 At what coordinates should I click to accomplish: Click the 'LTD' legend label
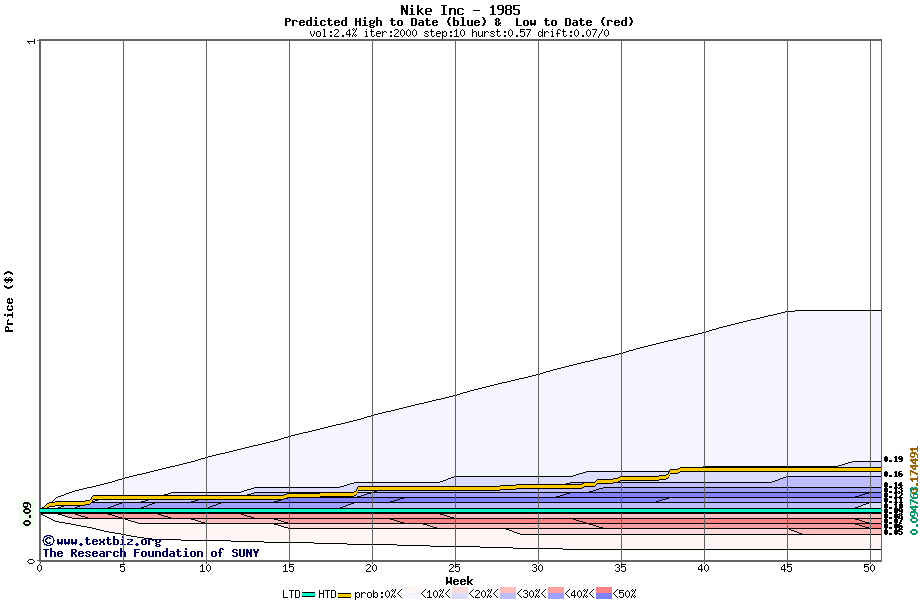[292, 594]
